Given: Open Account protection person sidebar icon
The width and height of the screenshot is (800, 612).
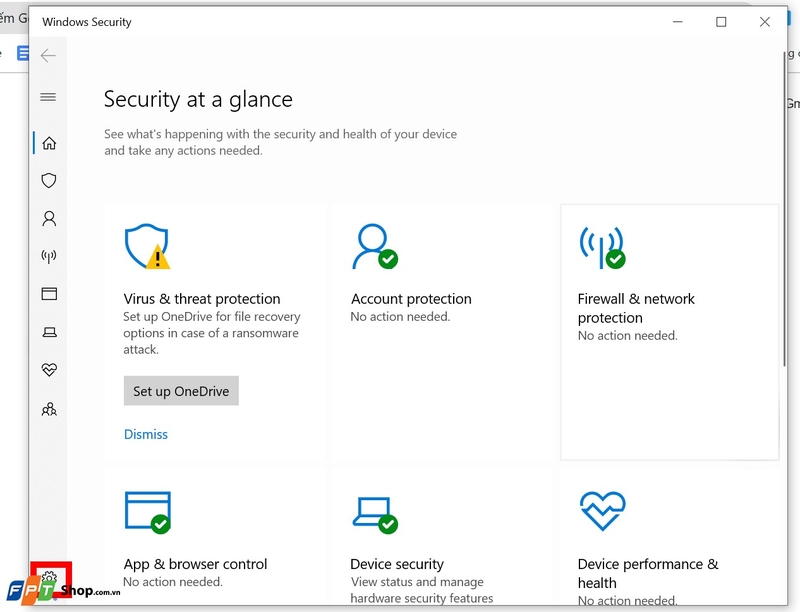Looking at the screenshot, I should [x=49, y=218].
